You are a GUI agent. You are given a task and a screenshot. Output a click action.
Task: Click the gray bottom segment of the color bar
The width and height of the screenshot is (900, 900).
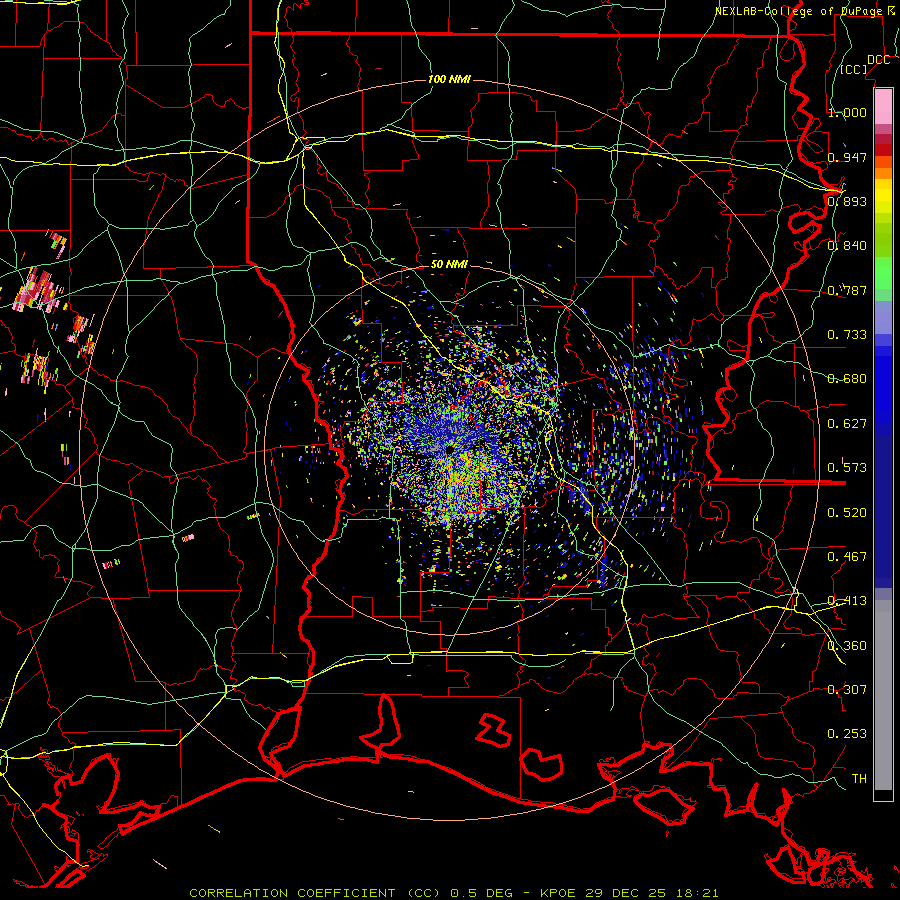coord(883,695)
